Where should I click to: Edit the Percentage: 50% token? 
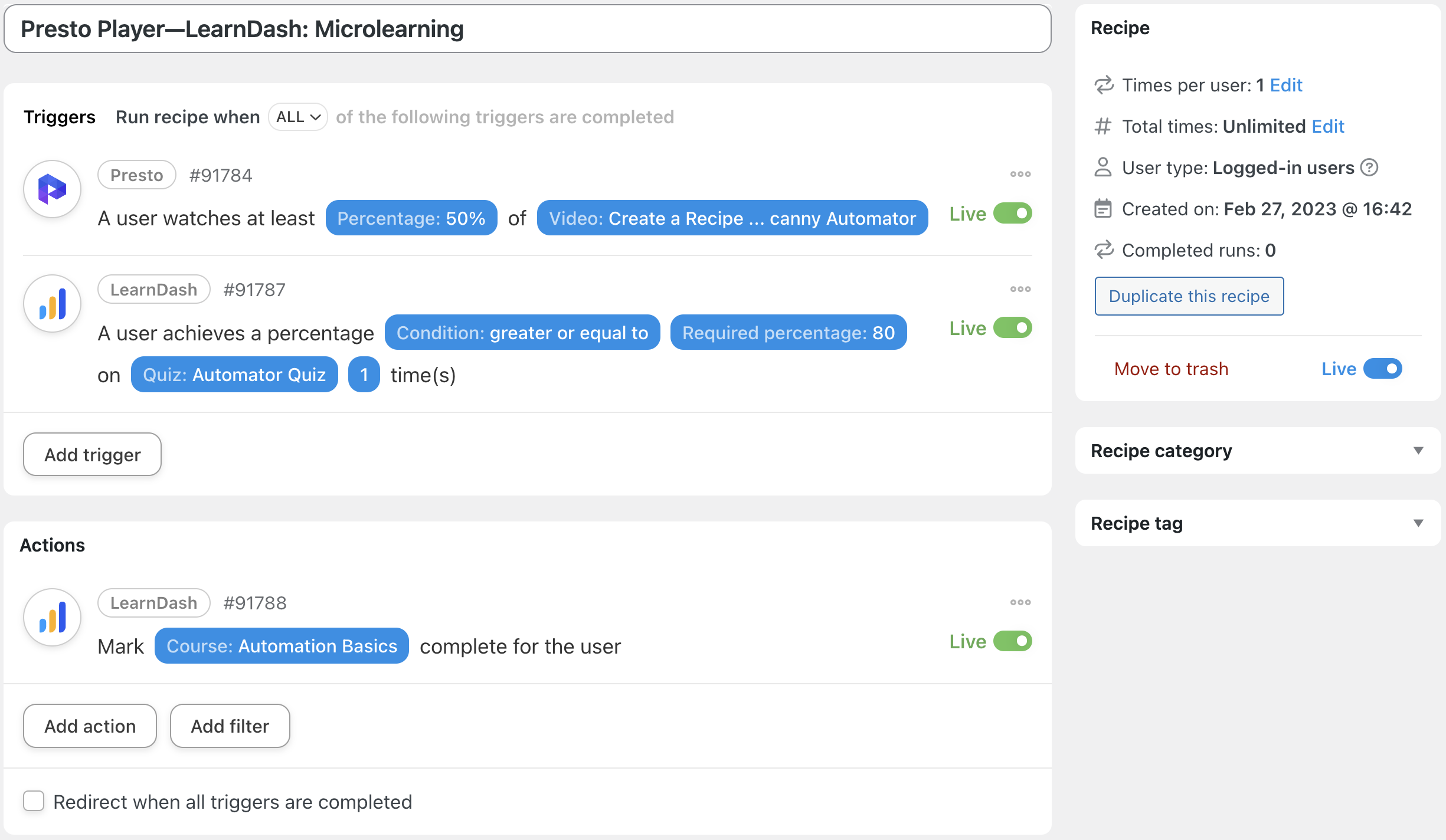pos(411,218)
